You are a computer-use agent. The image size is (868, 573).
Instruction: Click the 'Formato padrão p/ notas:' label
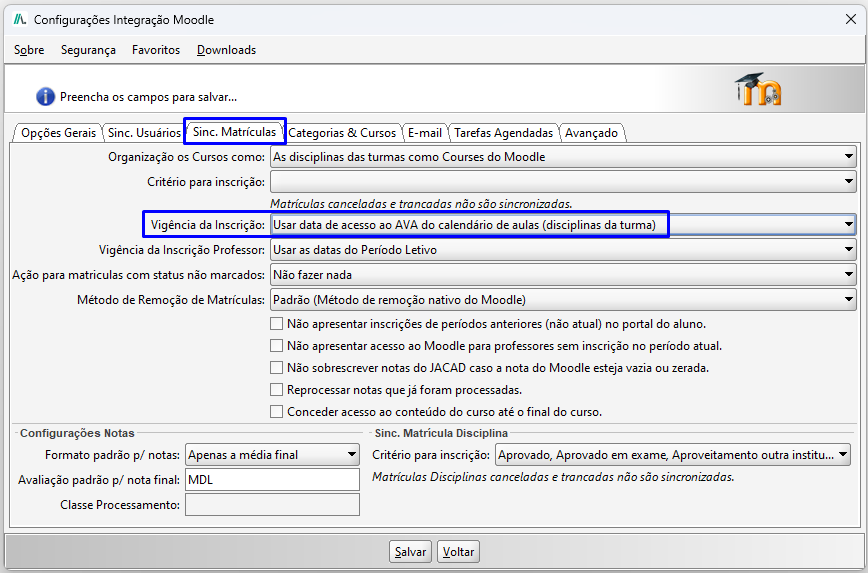[x=112, y=455]
